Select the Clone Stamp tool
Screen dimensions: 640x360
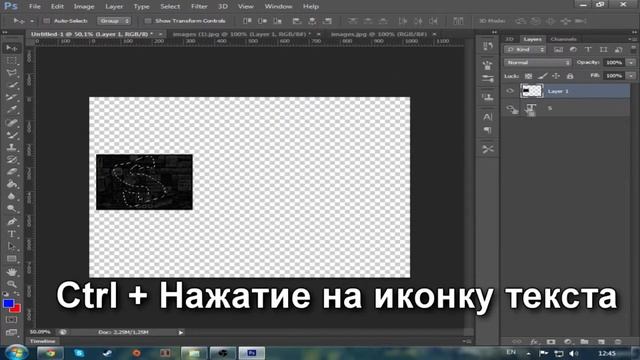(12, 147)
